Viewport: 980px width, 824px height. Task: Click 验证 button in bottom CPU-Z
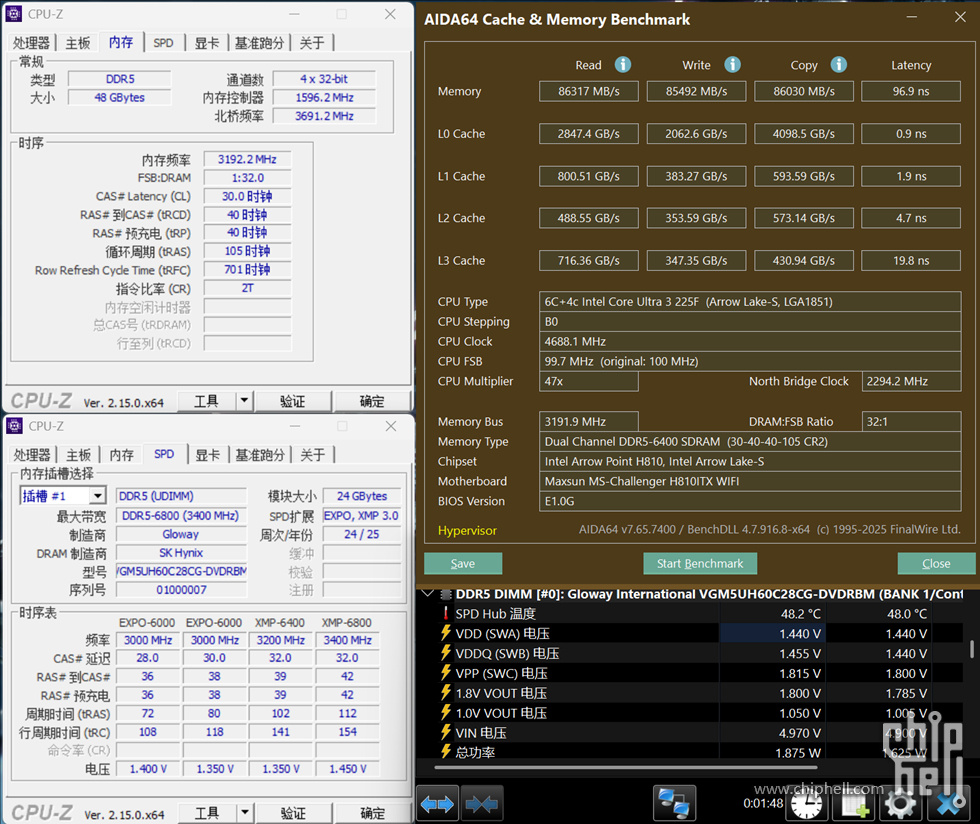[x=293, y=813]
